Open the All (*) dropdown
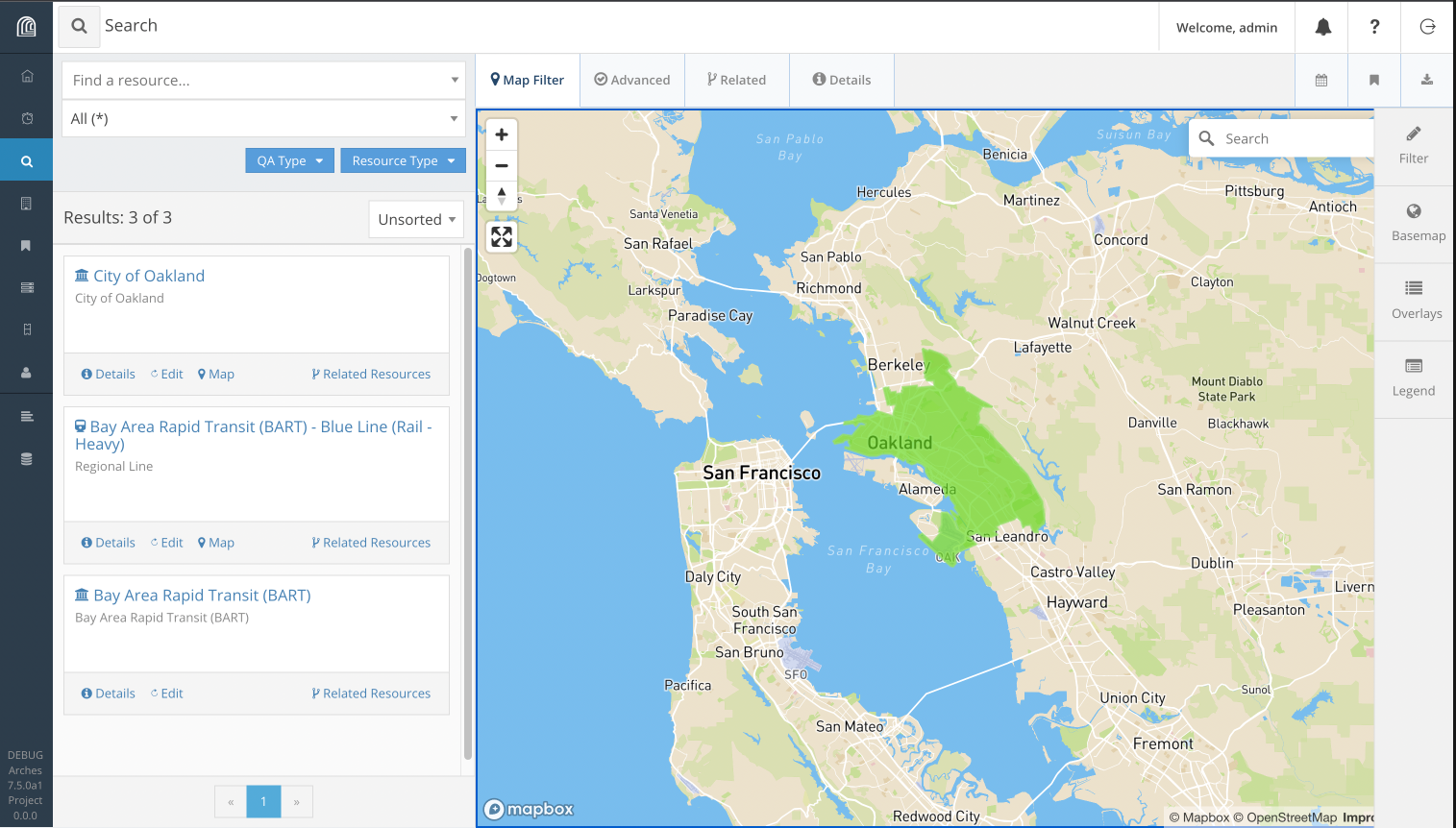 coord(264,119)
